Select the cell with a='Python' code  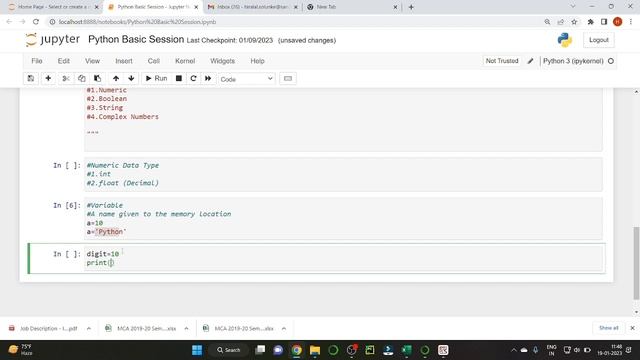point(343,218)
